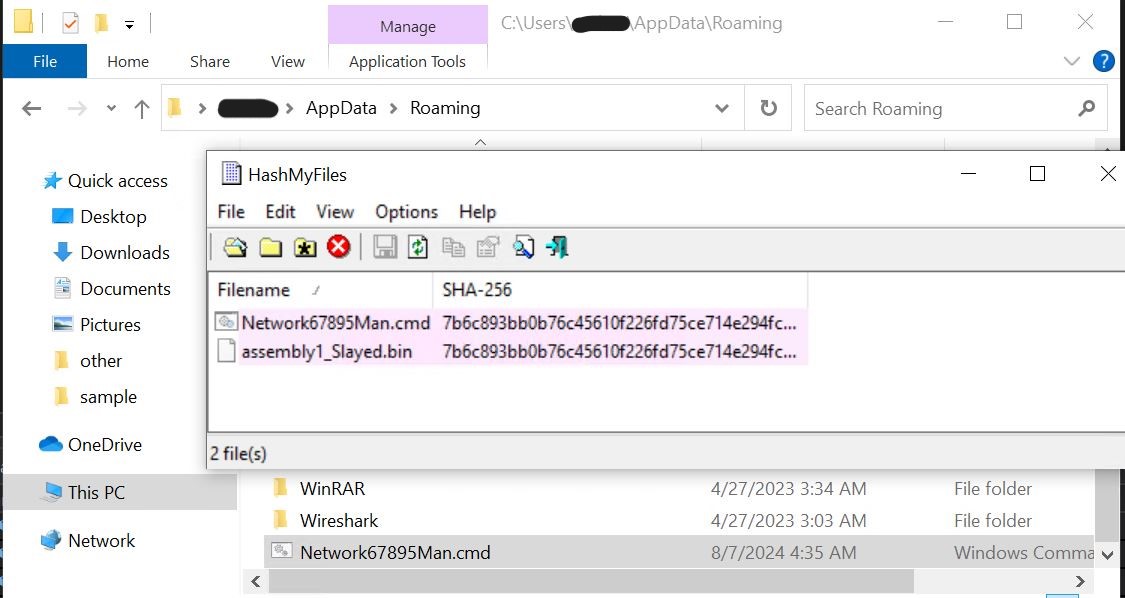The image size is (1125, 598).
Task: Collapse the ribbon using the chevron
Action: [1072, 61]
